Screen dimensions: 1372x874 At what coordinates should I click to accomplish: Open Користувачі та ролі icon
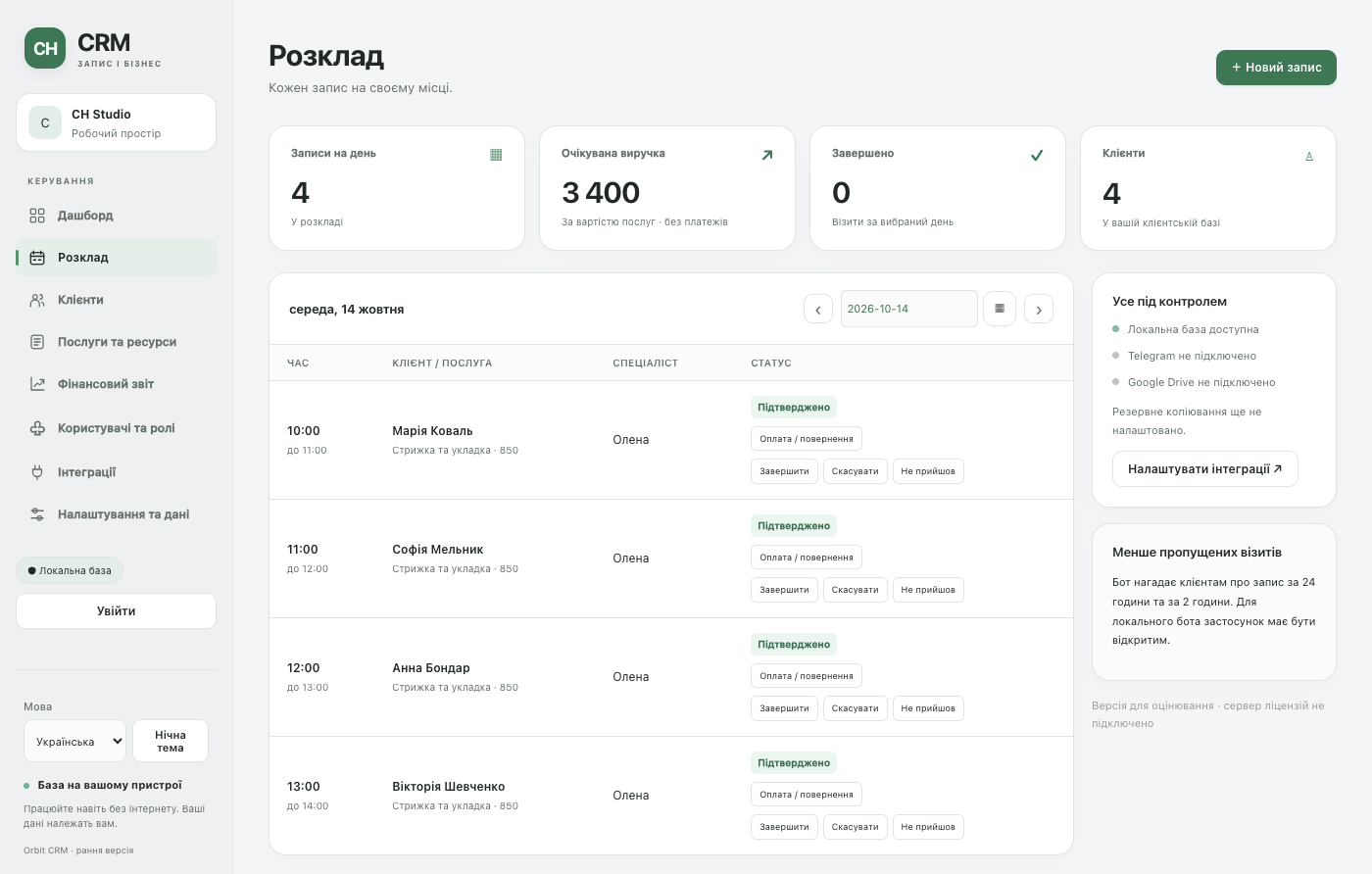(x=37, y=428)
